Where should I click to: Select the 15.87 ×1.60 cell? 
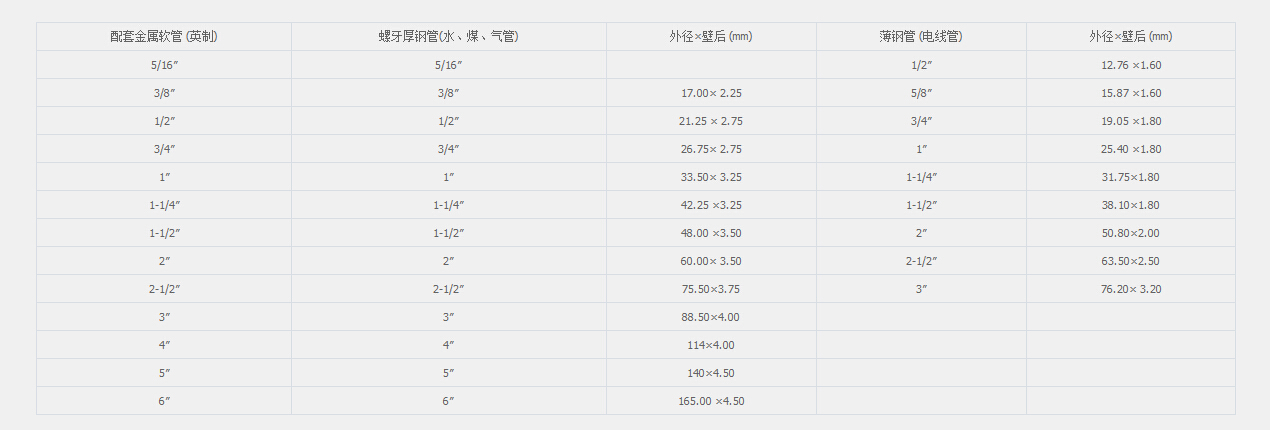[1131, 93]
